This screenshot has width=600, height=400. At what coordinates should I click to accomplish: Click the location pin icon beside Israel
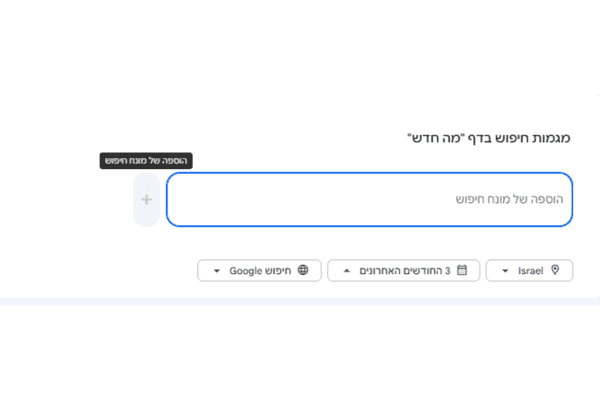point(555,270)
